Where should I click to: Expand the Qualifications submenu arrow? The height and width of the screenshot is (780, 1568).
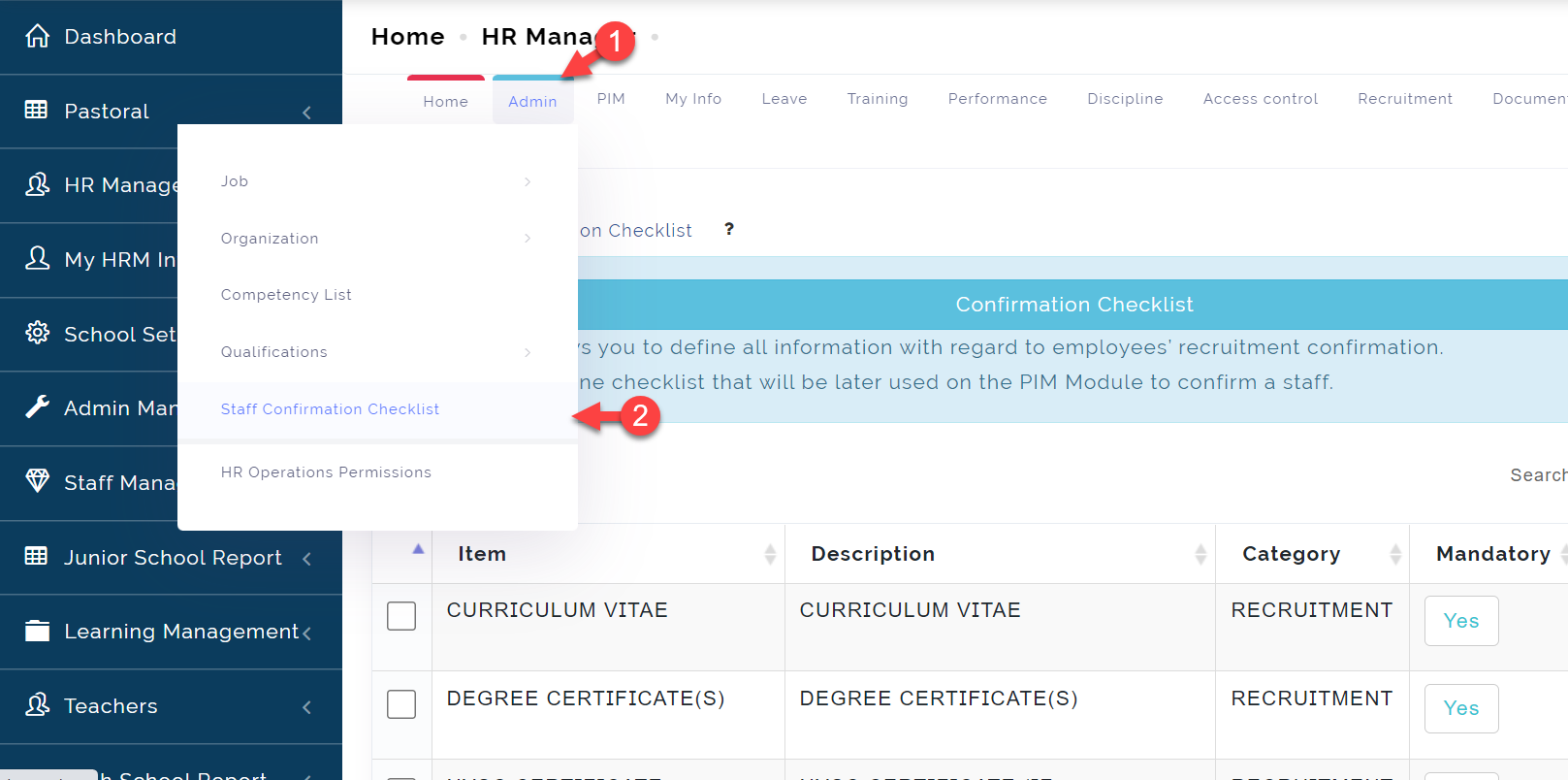(528, 352)
